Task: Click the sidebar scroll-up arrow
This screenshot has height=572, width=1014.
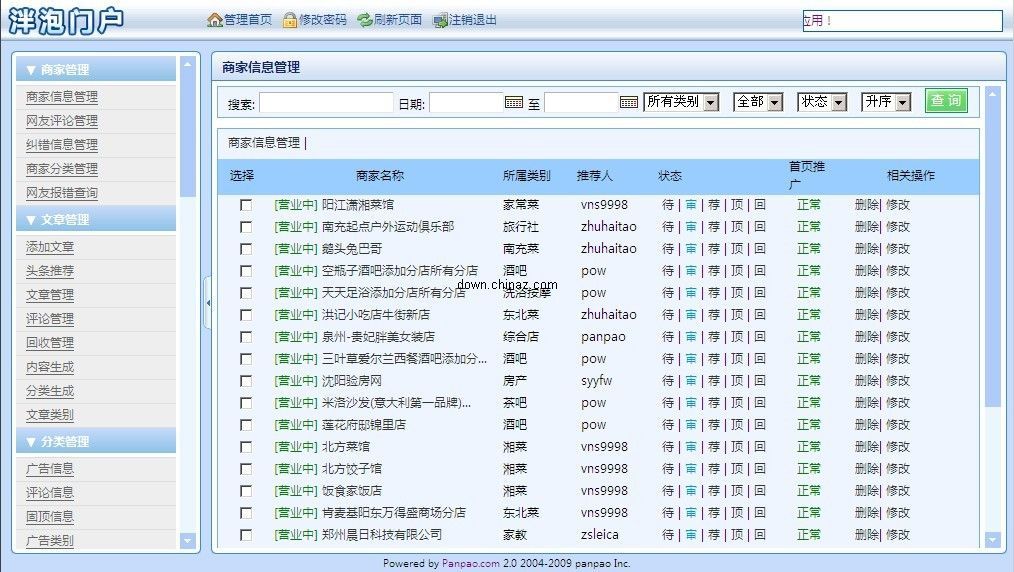Action: click(188, 64)
